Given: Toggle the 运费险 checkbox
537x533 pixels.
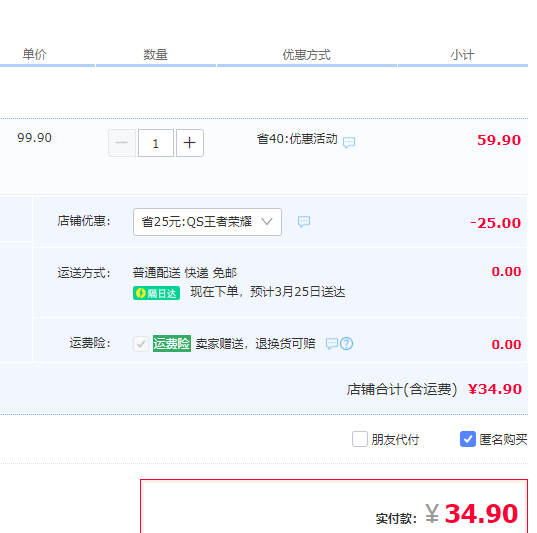Looking at the screenshot, I should [141, 344].
